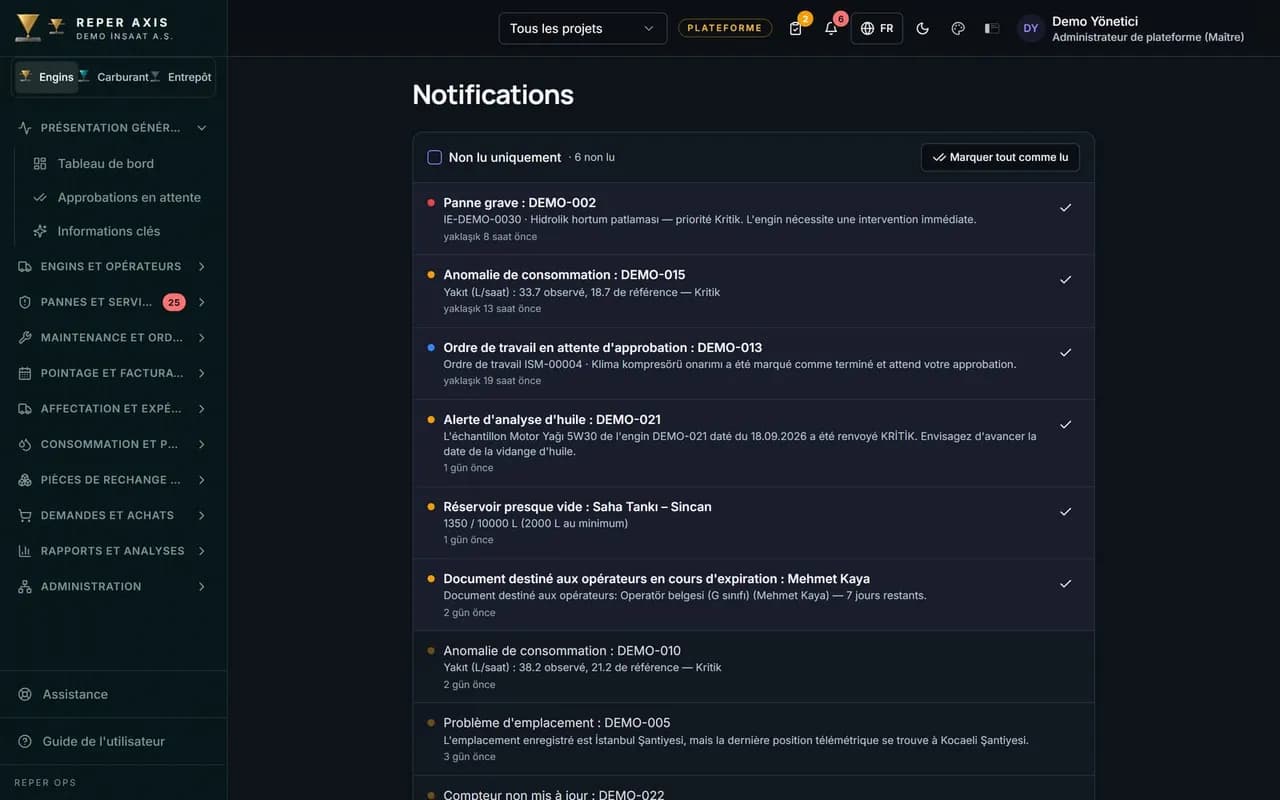Screen dimensions: 1280x800
Task: Expand the Administration section
Action: (113, 586)
